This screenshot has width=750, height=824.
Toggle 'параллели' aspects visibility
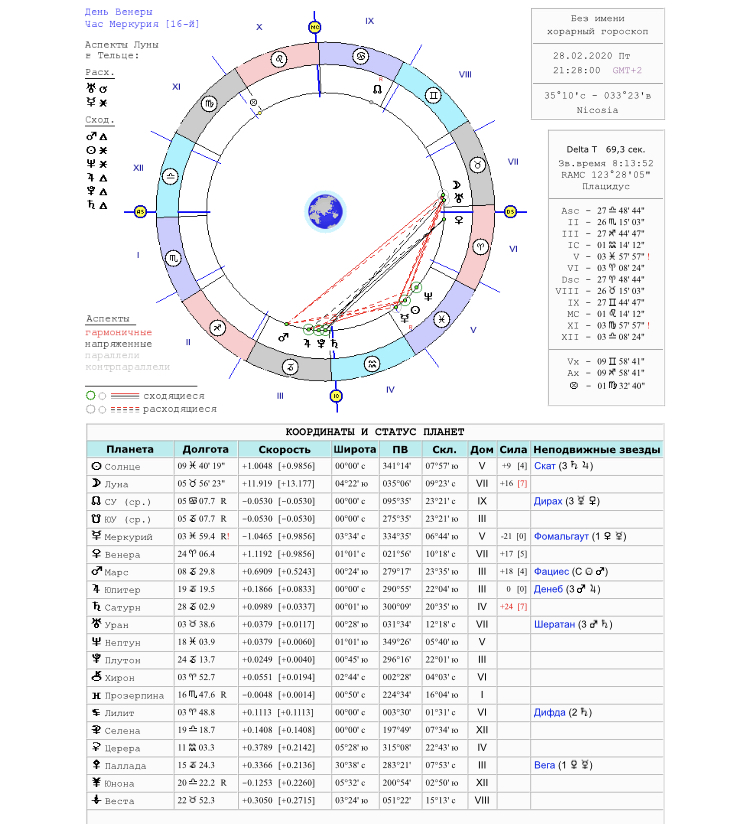click(x=112, y=356)
